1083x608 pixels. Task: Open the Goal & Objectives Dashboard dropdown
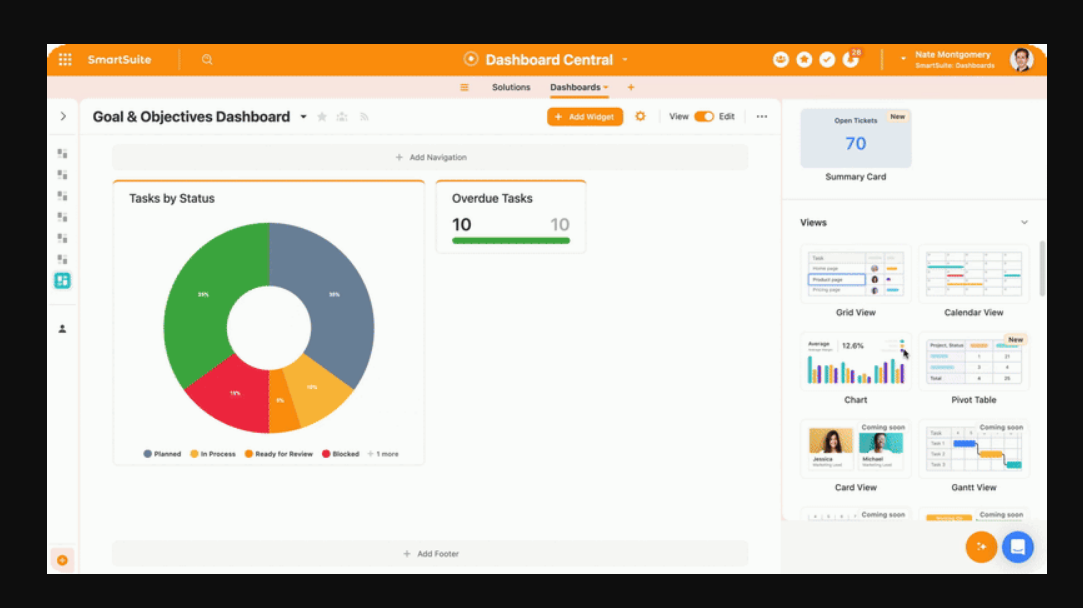[304, 116]
